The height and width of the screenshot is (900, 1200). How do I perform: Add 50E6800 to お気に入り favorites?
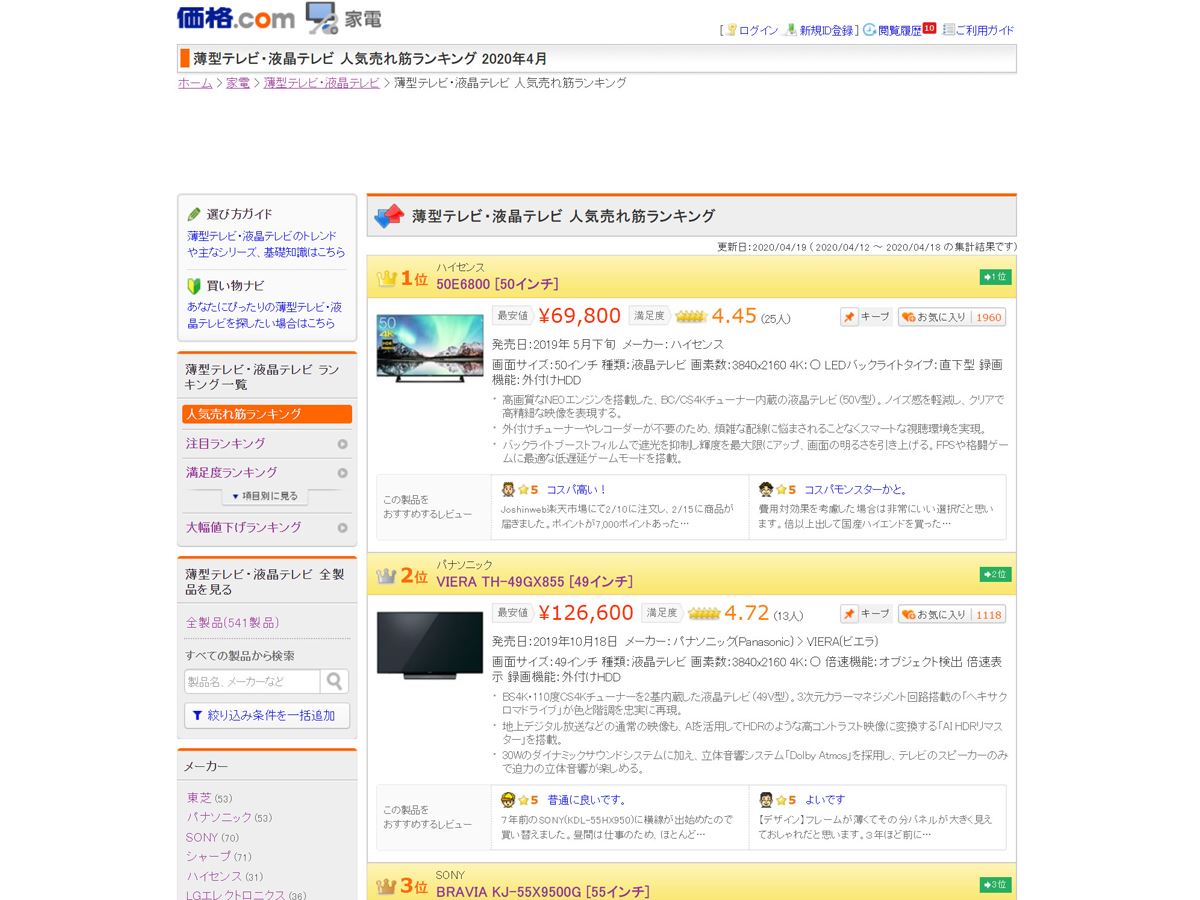[x=952, y=317]
